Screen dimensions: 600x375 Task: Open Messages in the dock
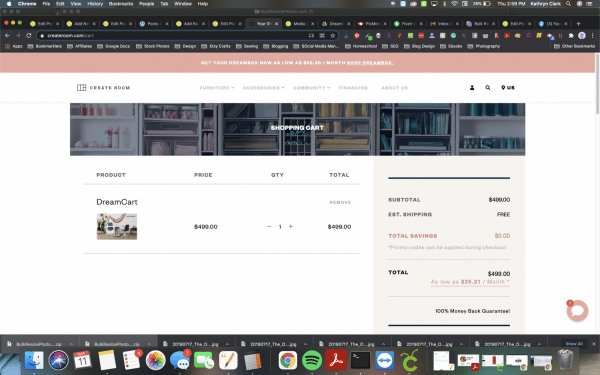[180, 360]
